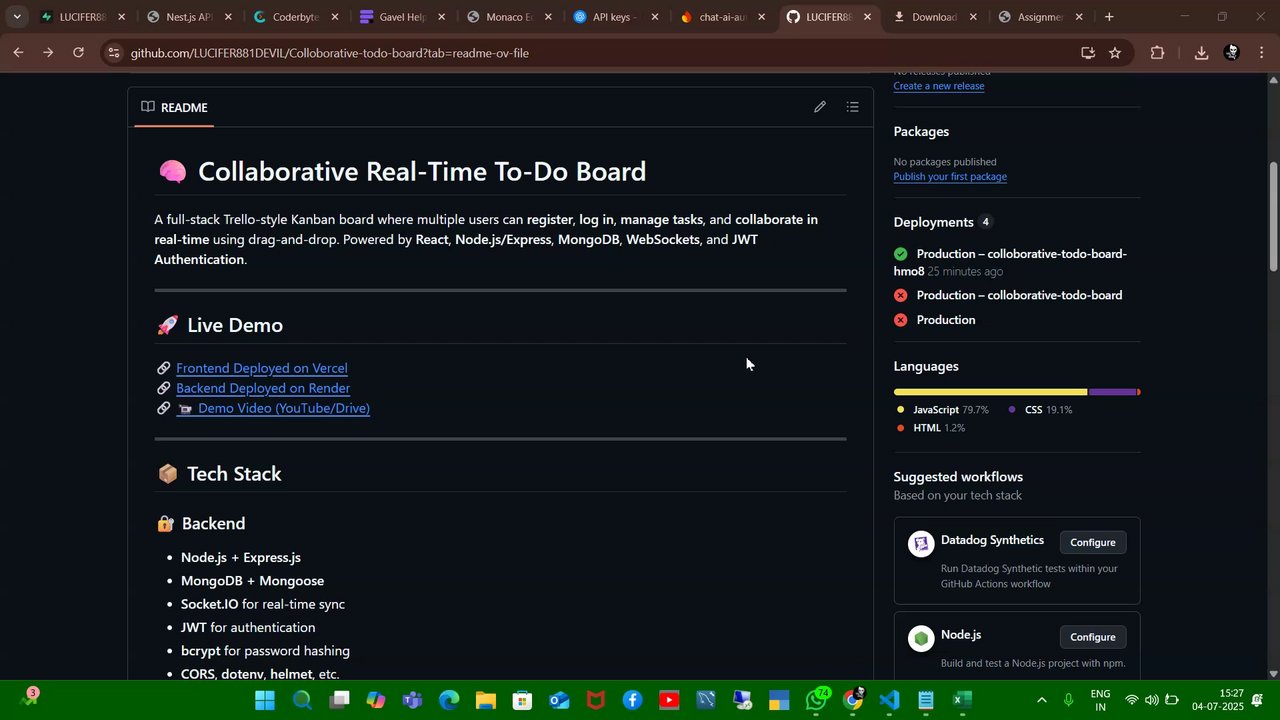This screenshot has height=720, width=1280.
Task: Open McAfee from the taskbar
Action: [596, 700]
